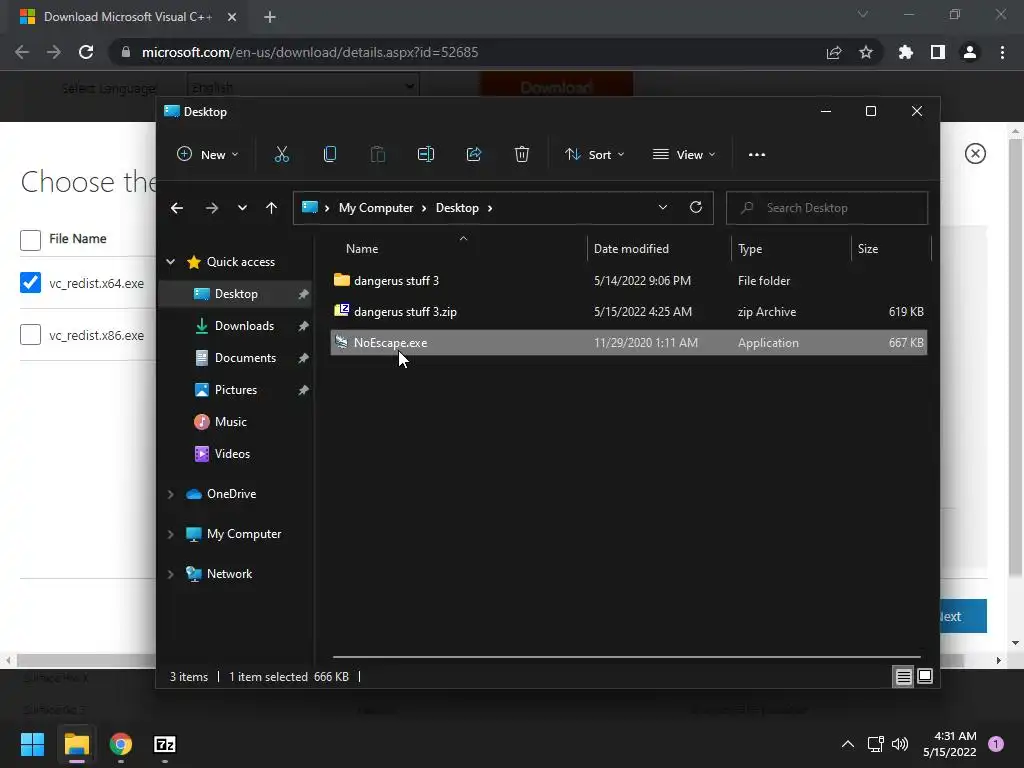This screenshot has width=1024, height=768.
Task: Go forward in File Explorer navigation
Action: pyautogui.click(x=212, y=208)
